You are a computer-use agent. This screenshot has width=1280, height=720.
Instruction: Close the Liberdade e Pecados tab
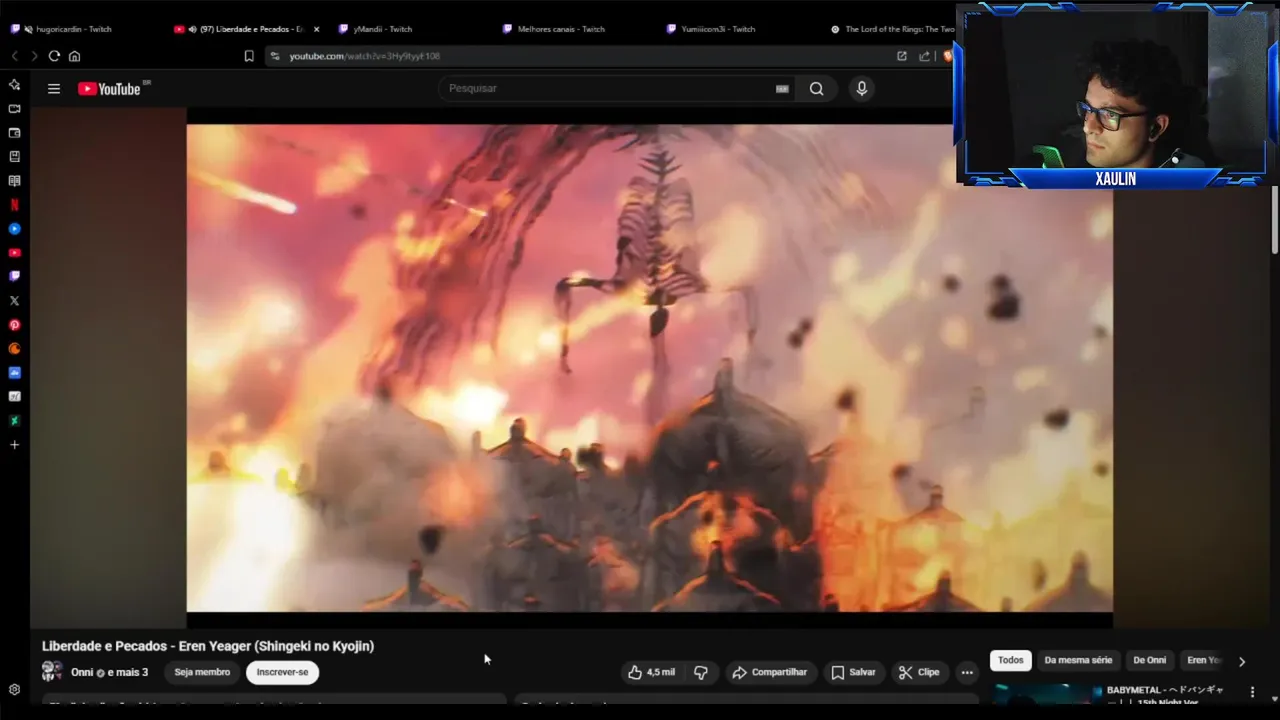click(x=317, y=29)
